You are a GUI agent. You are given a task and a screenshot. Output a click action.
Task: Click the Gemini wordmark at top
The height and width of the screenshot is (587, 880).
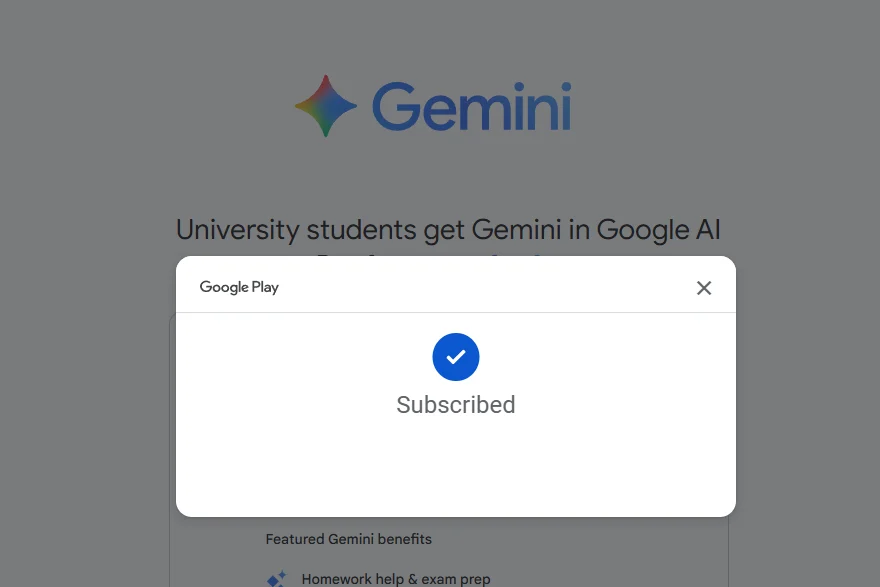tap(472, 107)
